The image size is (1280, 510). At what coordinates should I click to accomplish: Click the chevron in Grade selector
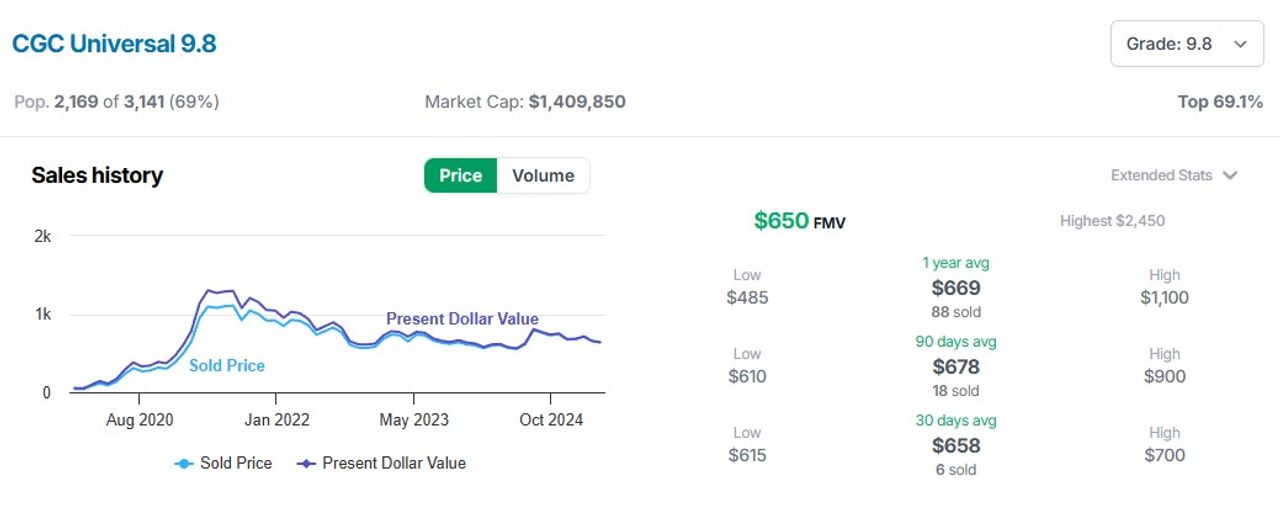(1241, 44)
